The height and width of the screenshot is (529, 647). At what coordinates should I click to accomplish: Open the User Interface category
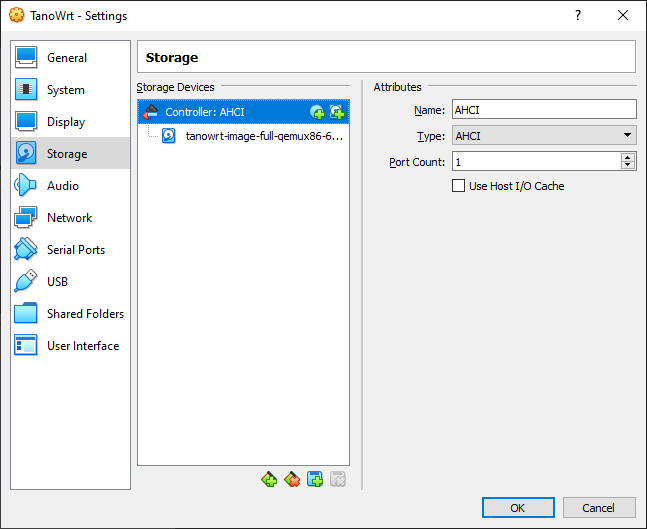[x=71, y=345]
